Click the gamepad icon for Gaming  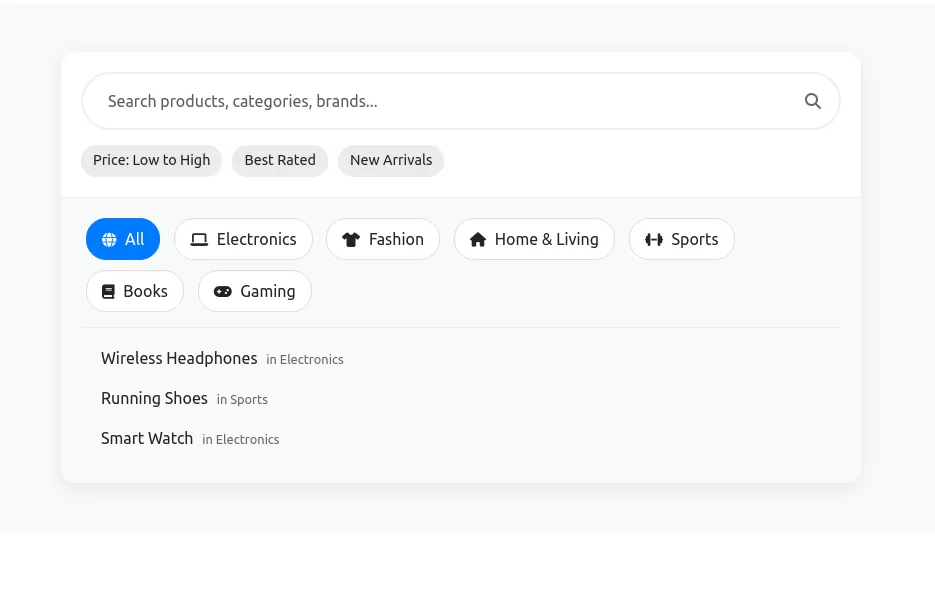coord(222,292)
